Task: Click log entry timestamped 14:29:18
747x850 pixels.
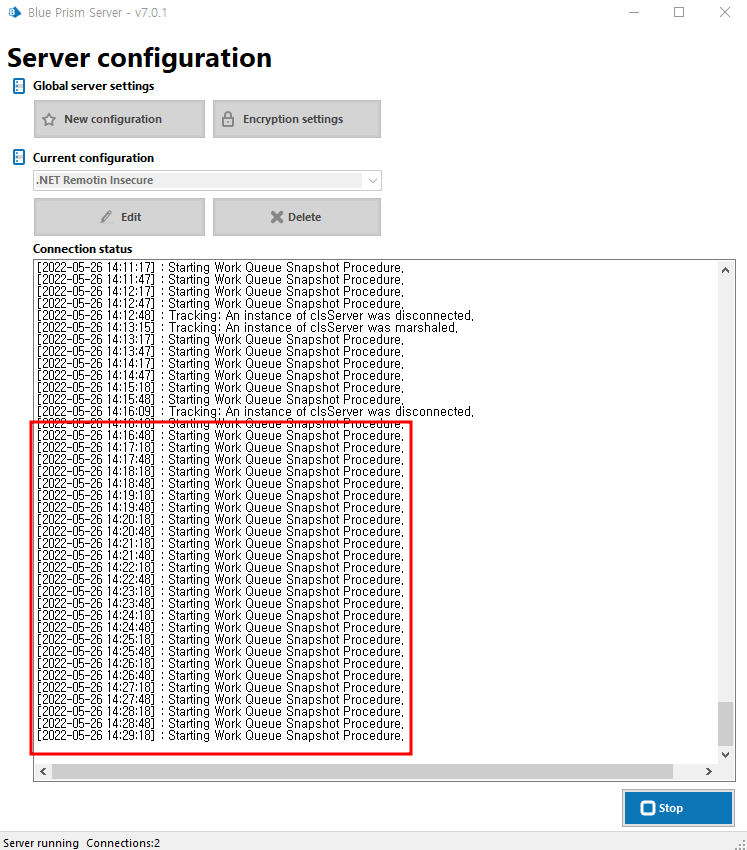Action: (x=220, y=736)
